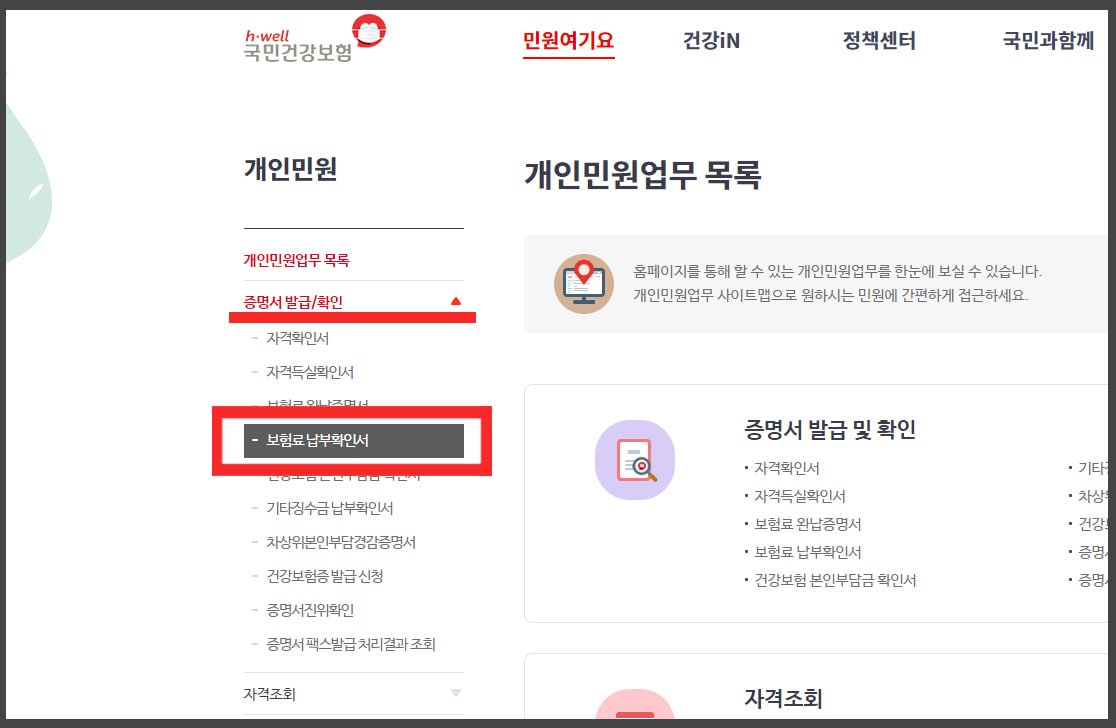The width and height of the screenshot is (1116, 728).
Task: Open the 증명서 발급/확인 sidebar section
Action: tap(293, 302)
